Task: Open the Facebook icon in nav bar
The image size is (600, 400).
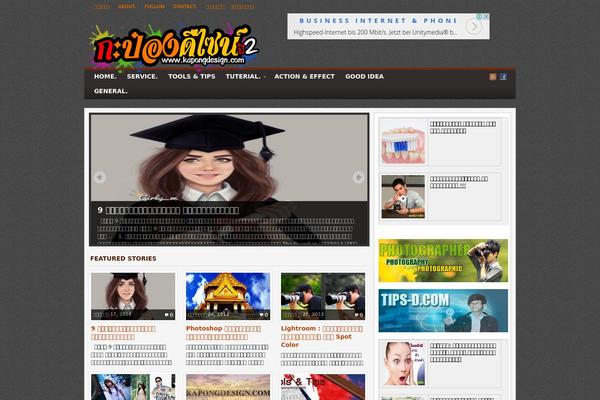Action: pyautogui.click(x=503, y=77)
